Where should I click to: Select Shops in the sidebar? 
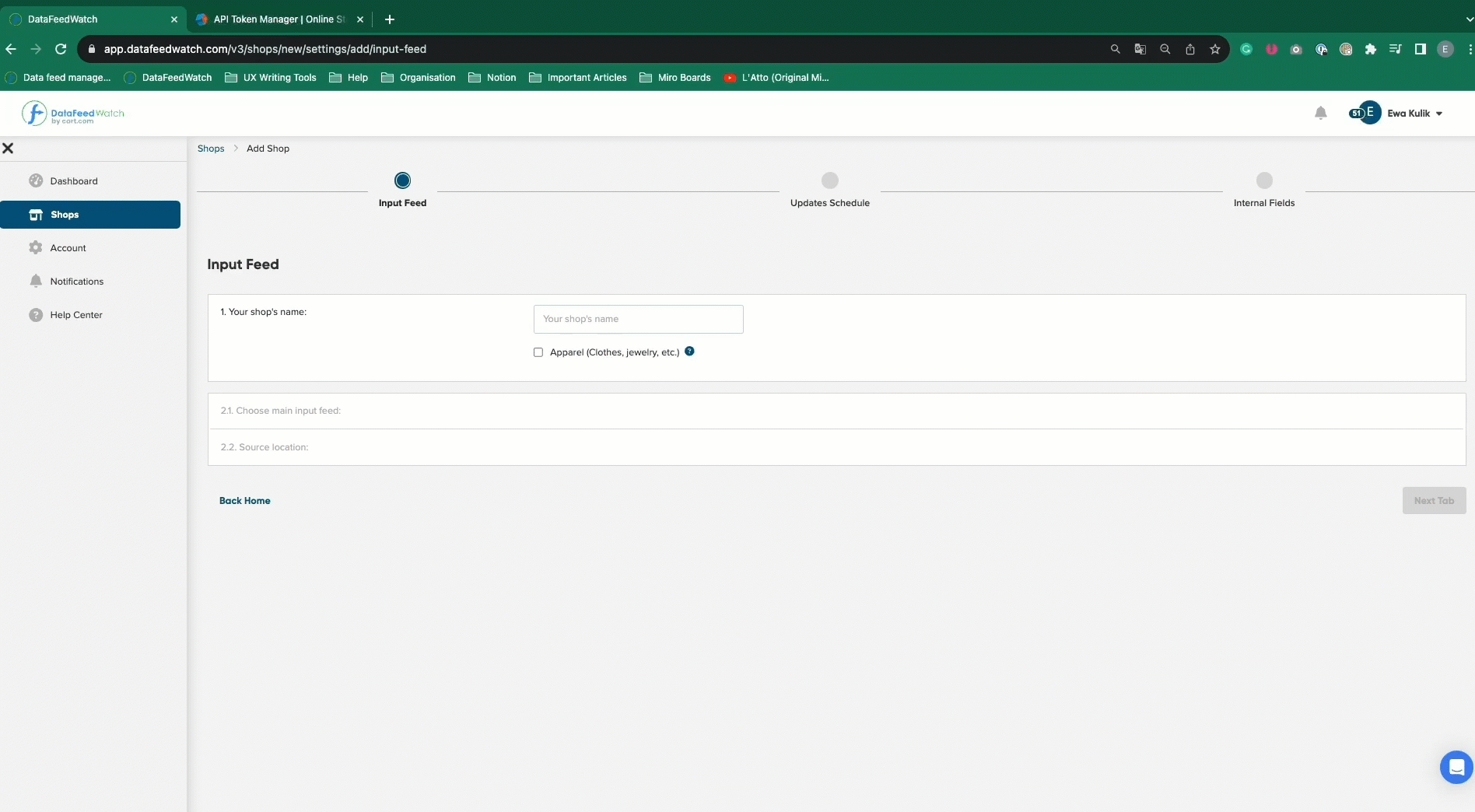(90, 215)
